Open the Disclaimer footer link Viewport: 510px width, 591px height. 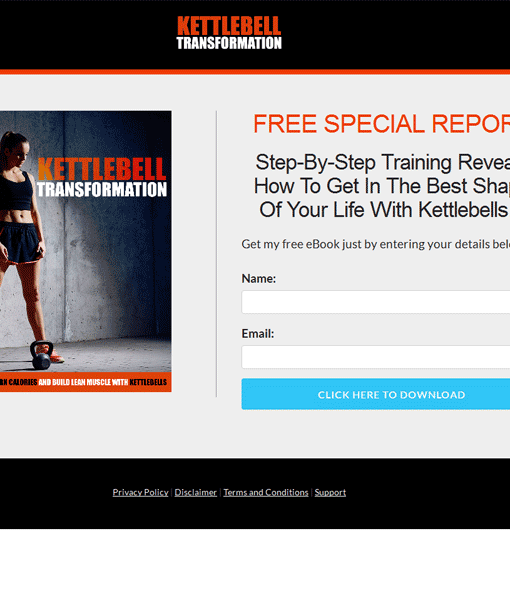196,492
